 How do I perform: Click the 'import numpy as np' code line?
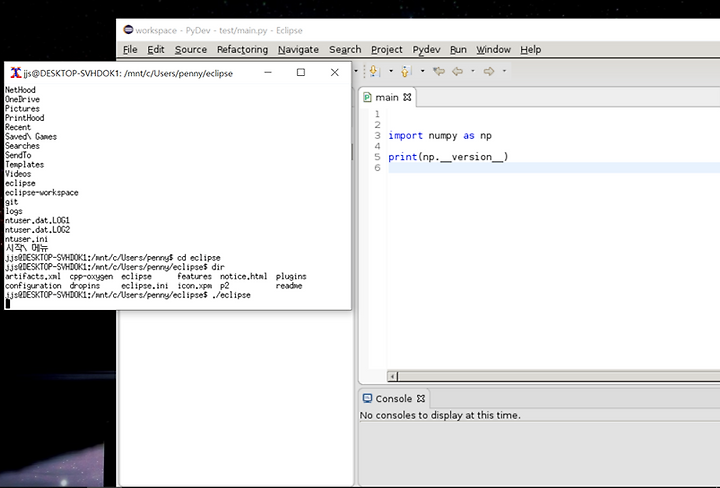pos(440,135)
